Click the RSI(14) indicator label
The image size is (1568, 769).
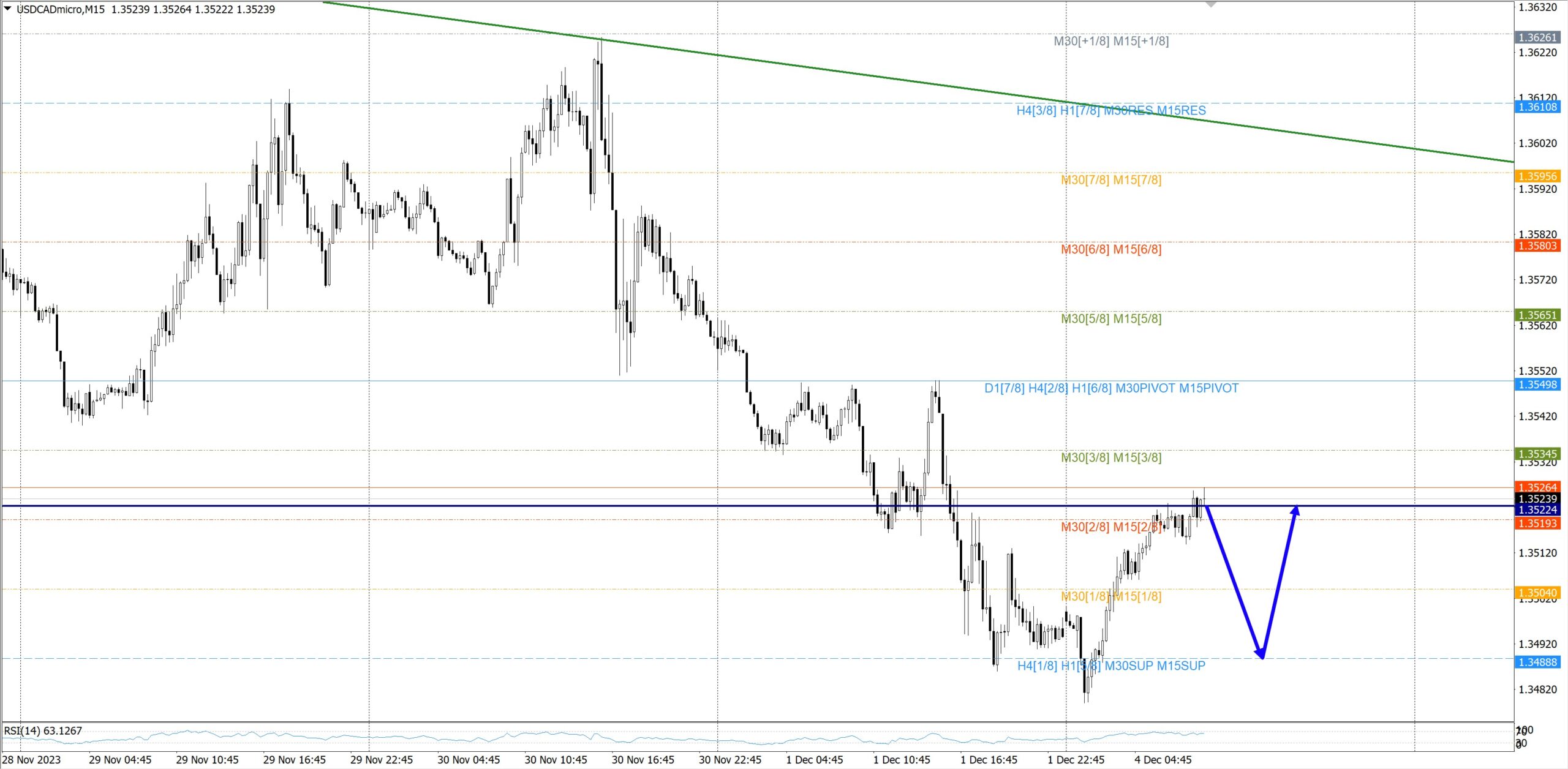pyautogui.click(x=43, y=730)
